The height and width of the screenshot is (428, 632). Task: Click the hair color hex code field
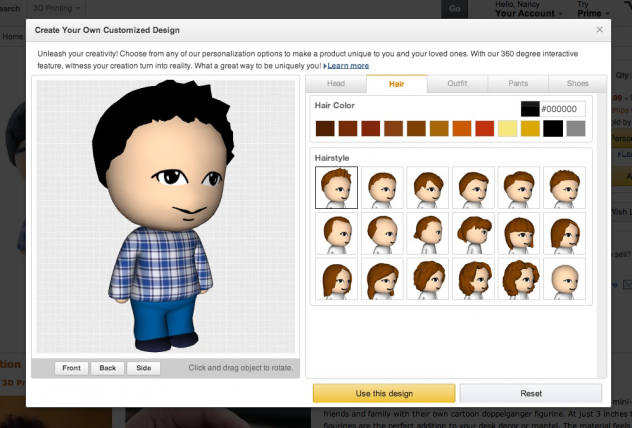[x=562, y=109]
